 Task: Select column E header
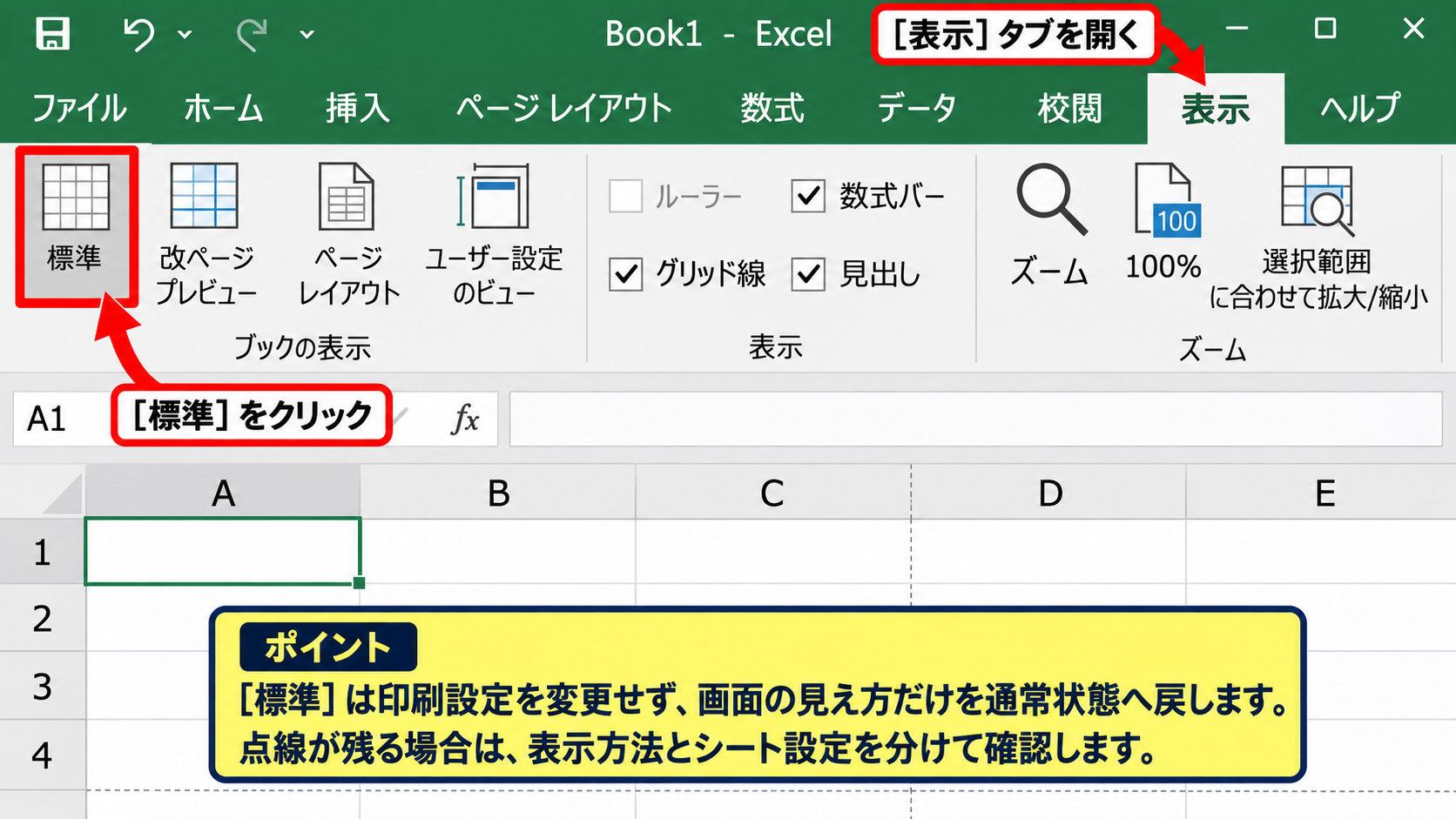(1322, 493)
